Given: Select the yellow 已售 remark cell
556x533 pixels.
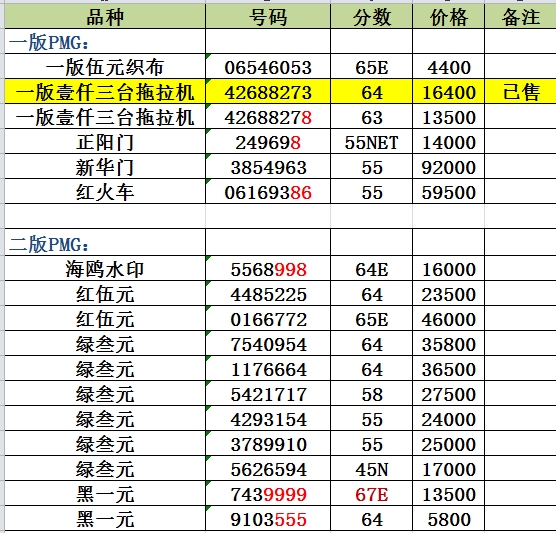Looking at the screenshot, I should pos(520,91).
